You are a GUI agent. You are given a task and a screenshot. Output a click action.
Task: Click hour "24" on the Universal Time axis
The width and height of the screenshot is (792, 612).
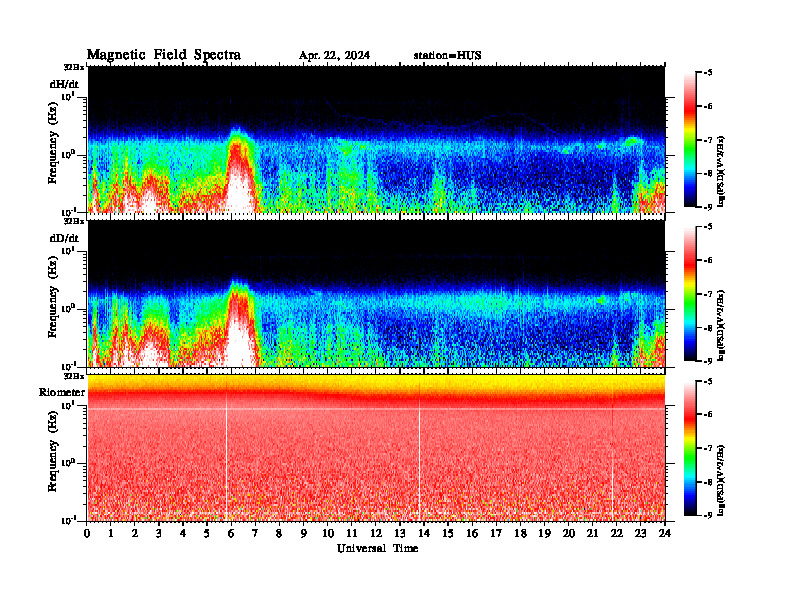[x=665, y=533]
